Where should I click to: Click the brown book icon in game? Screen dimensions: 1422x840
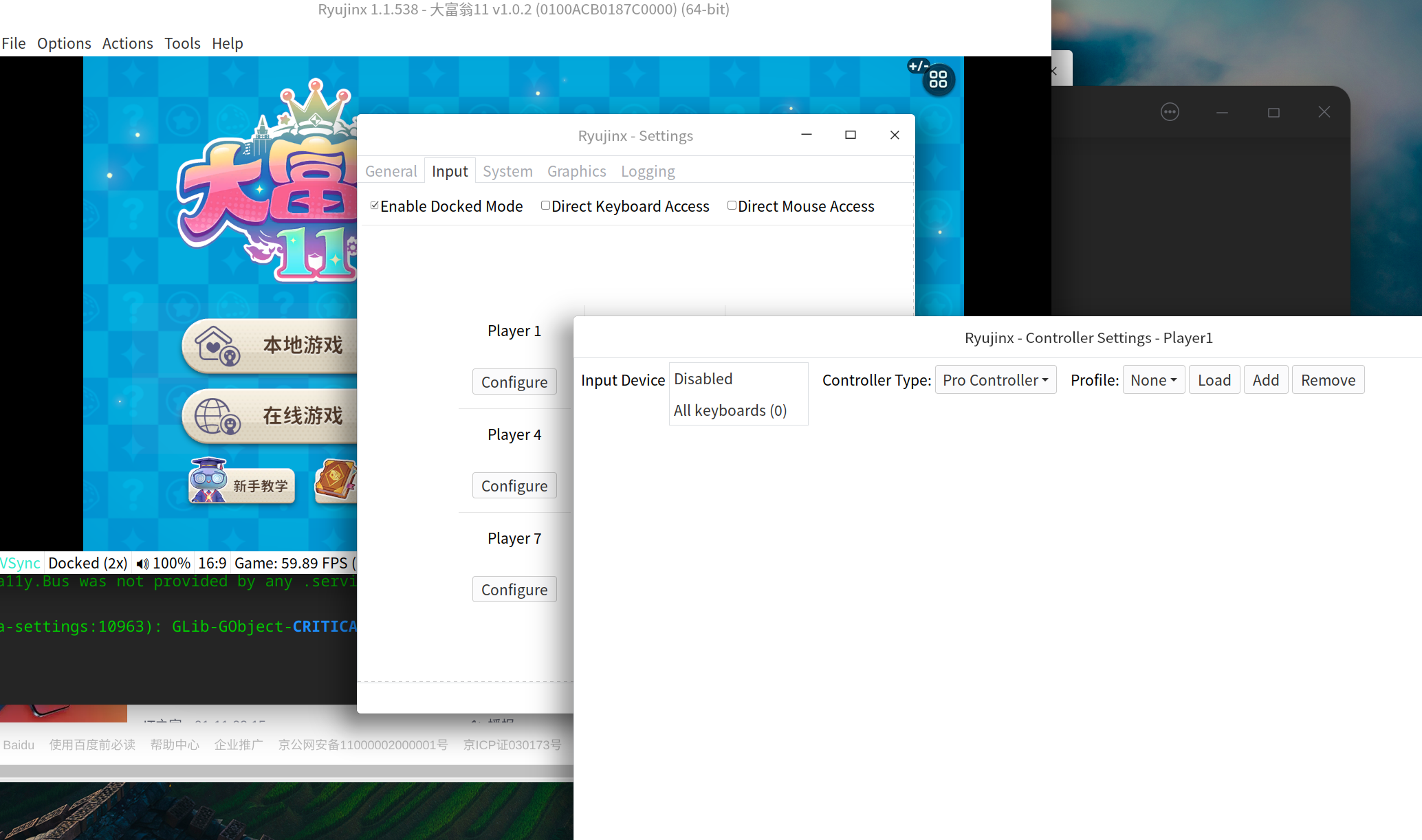pyautogui.click(x=335, y=479)
